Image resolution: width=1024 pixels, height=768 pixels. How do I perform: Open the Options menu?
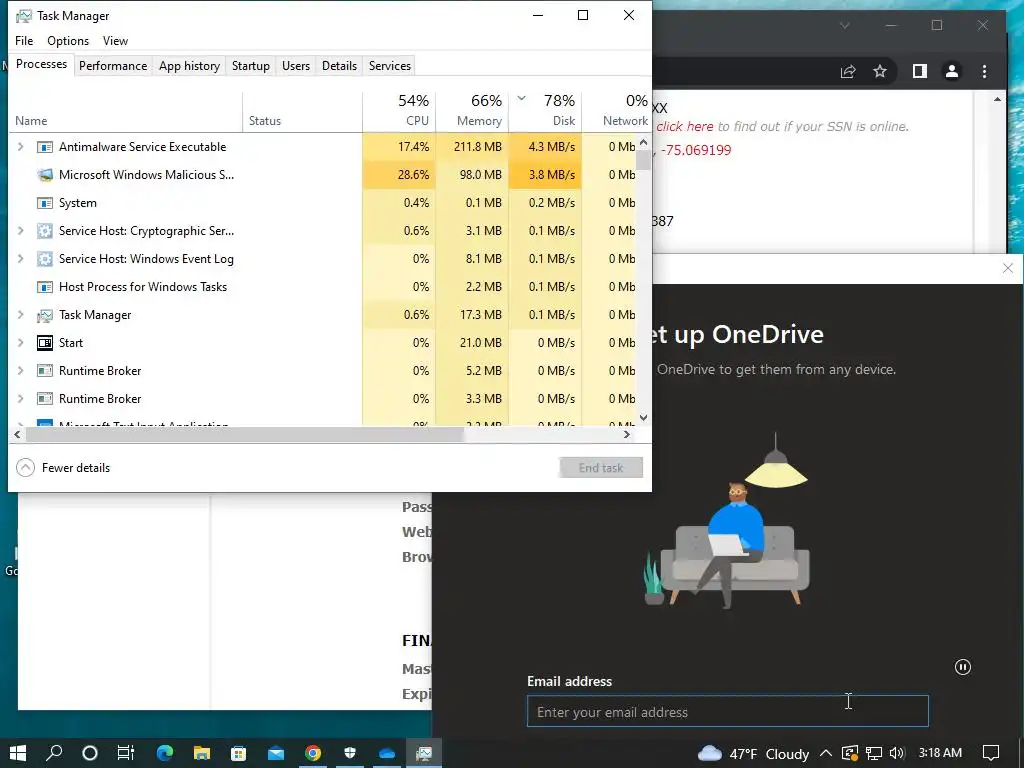coord(68,40)
